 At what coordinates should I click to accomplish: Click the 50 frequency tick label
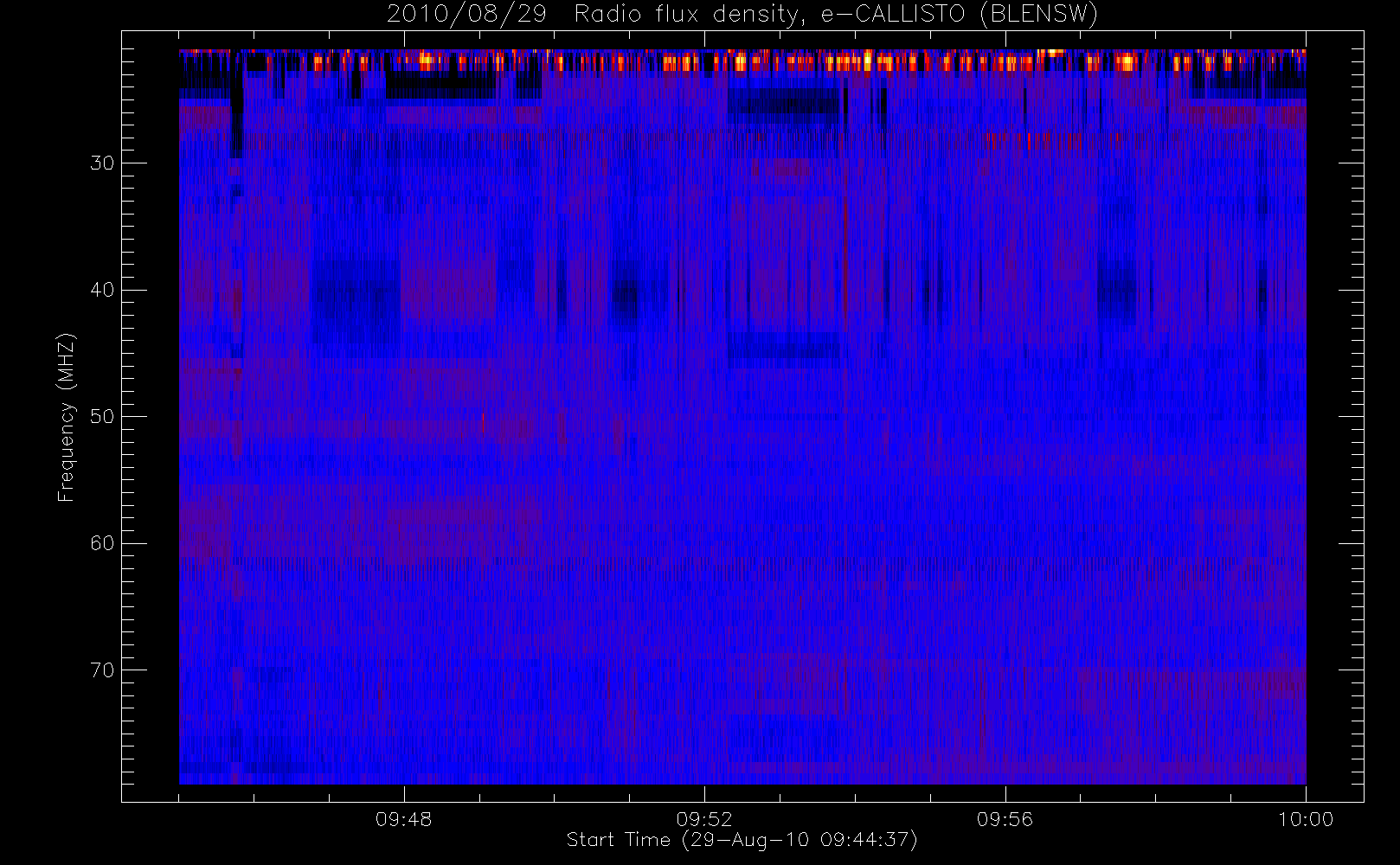(102, 417)
